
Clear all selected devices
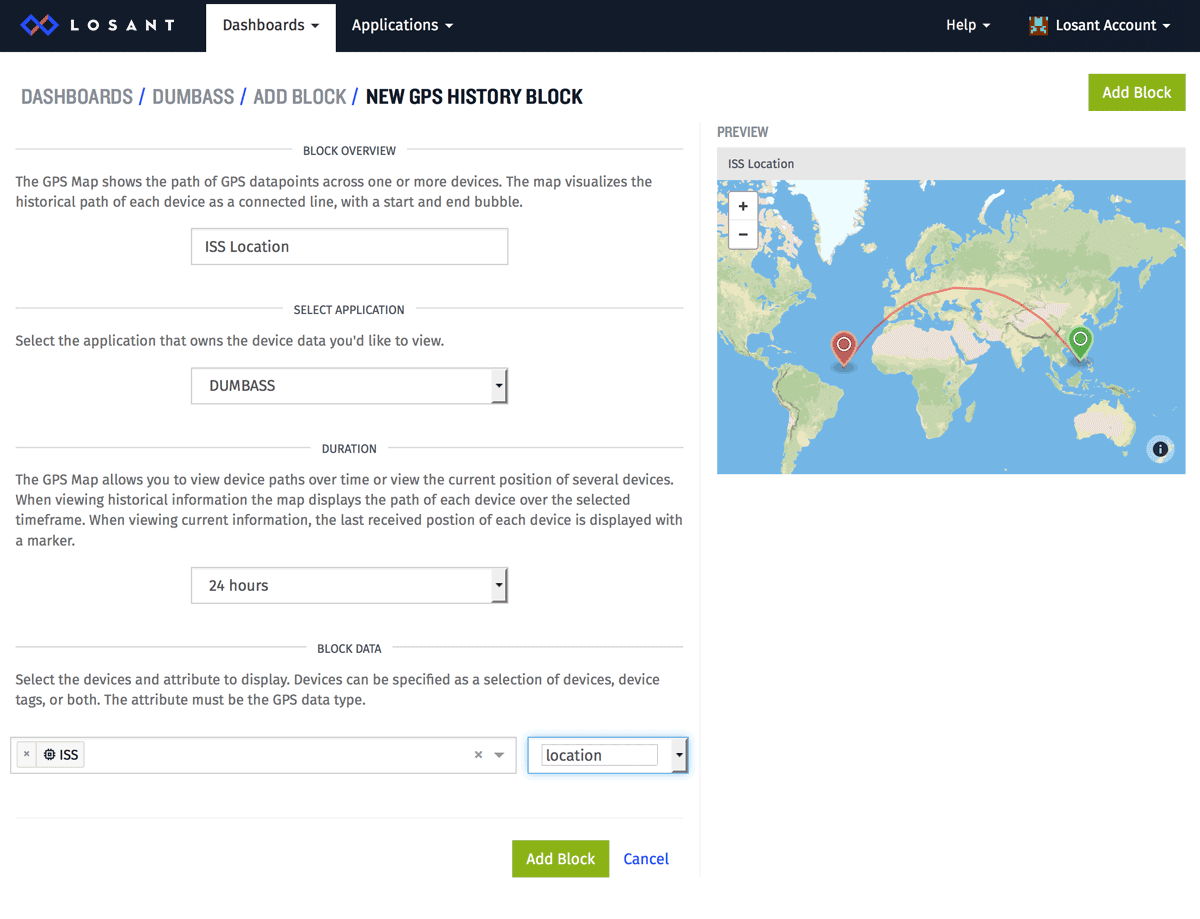[x=478, y=755]
